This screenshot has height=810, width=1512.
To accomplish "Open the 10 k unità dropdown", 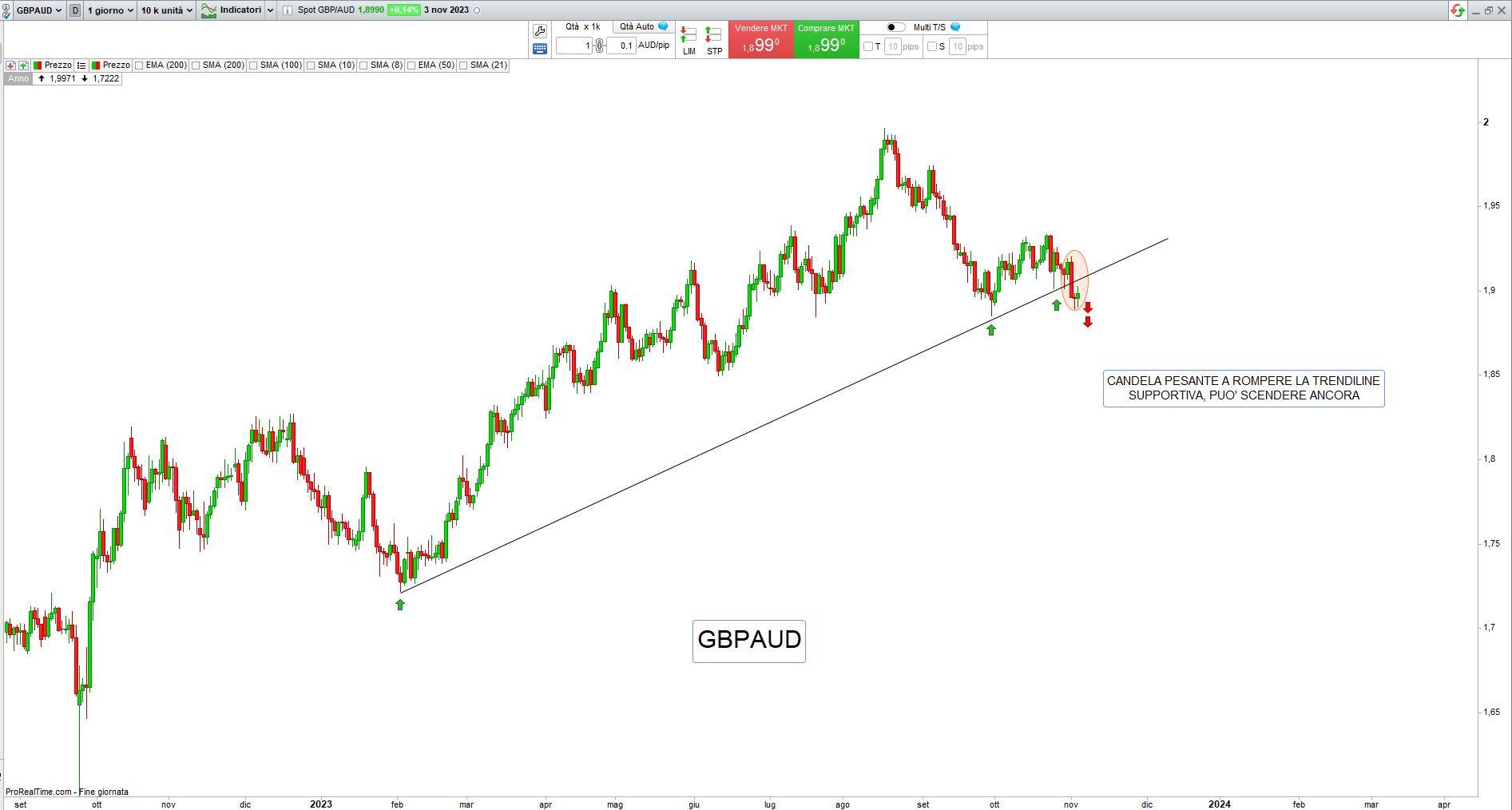I will point(167,10).
